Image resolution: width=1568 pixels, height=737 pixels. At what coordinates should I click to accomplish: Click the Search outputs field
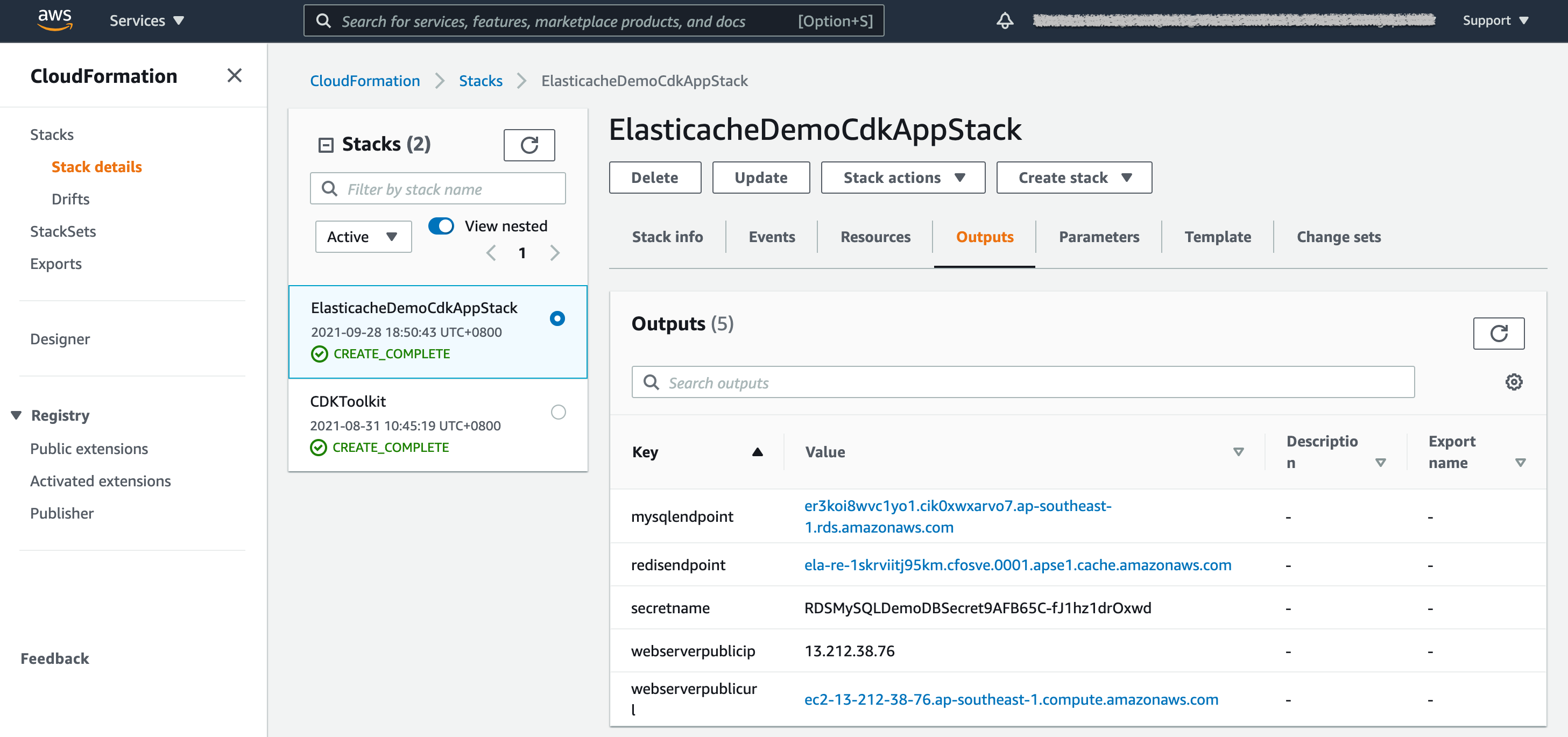pyautogui.click(x=1022, y=382)
